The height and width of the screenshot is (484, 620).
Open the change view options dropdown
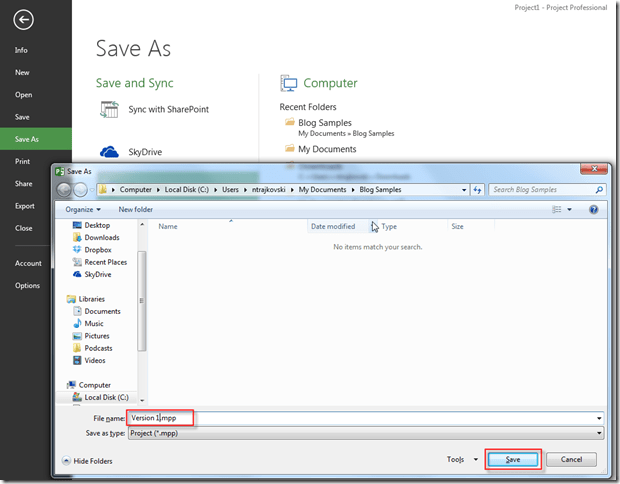click(569, 210)
